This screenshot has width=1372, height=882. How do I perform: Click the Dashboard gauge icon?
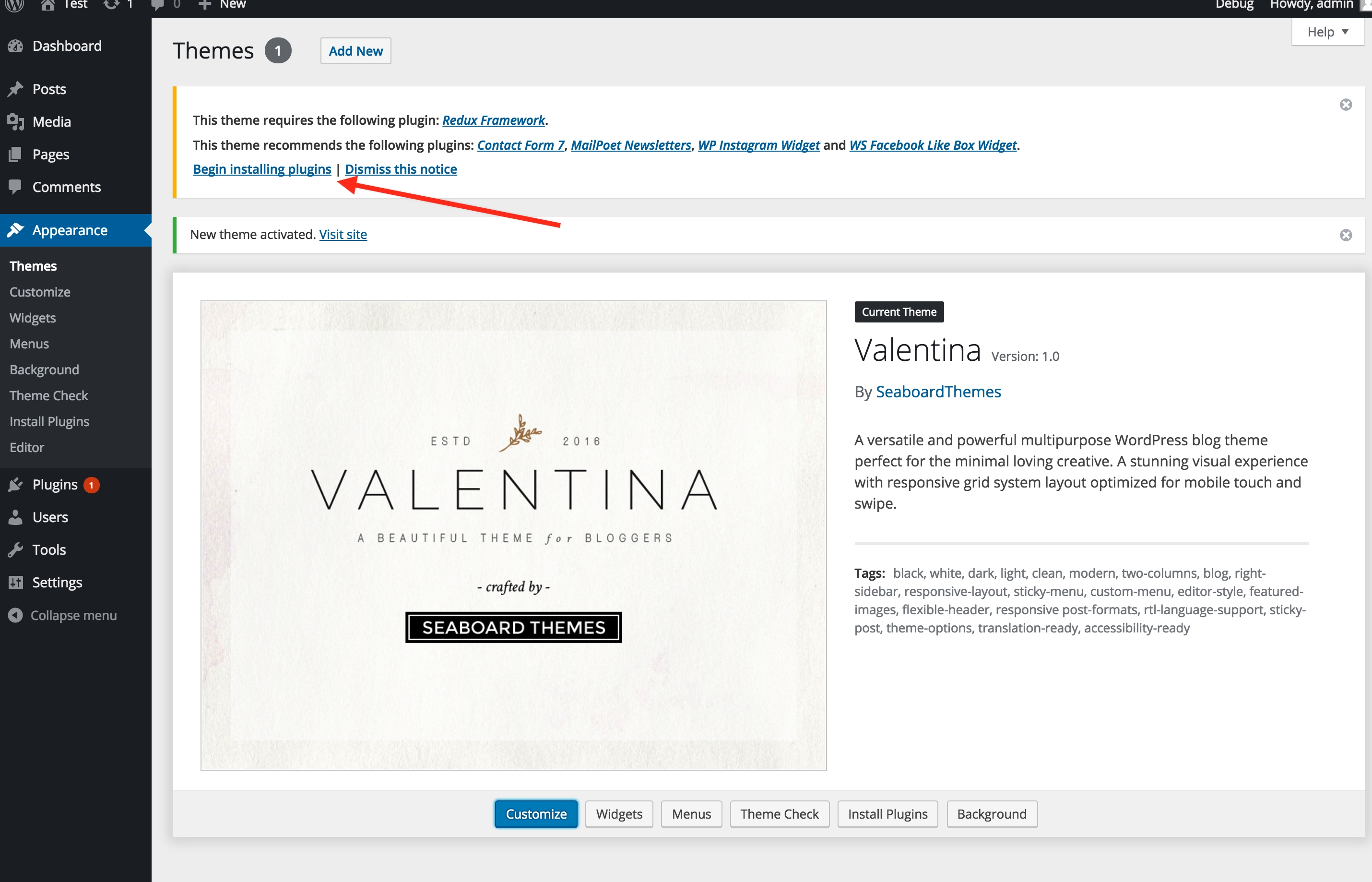point(15,46)
